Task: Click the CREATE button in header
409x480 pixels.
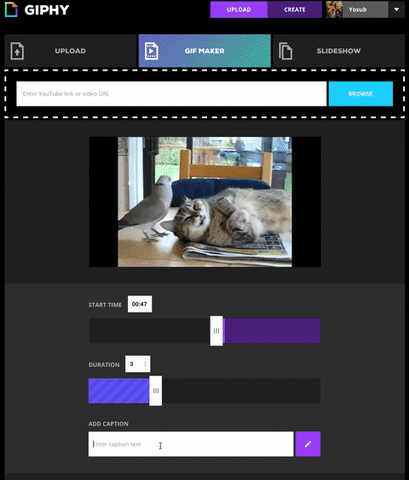Action: point(294,10)
